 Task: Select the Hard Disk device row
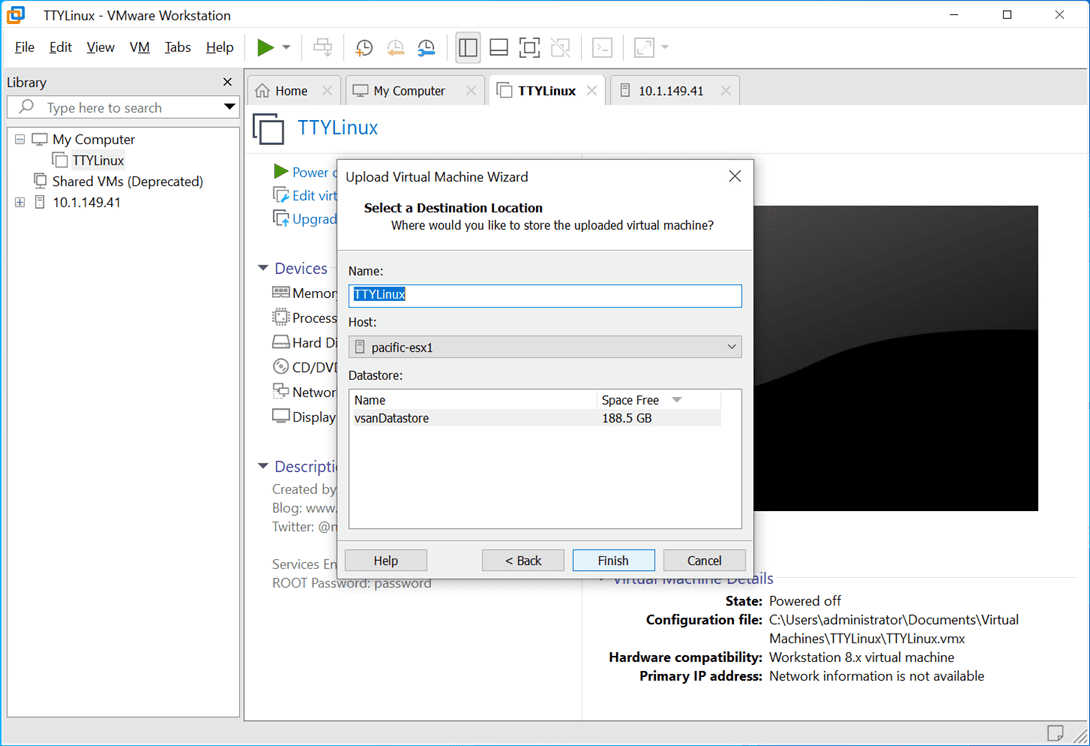(x=304, y=343)
